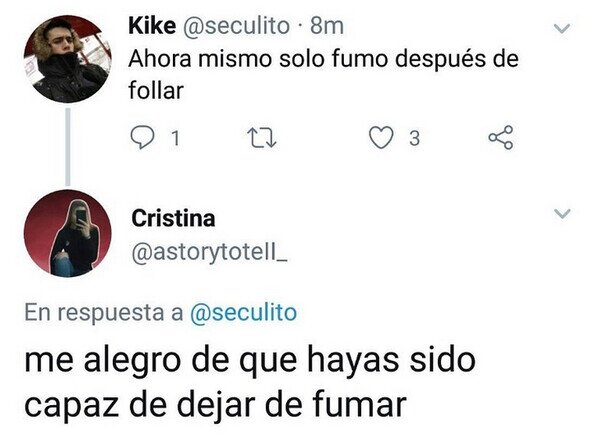600x443 pixels.
Task: Click the 8m timestamp on Kike's tweet
Action: pos(326,26)
